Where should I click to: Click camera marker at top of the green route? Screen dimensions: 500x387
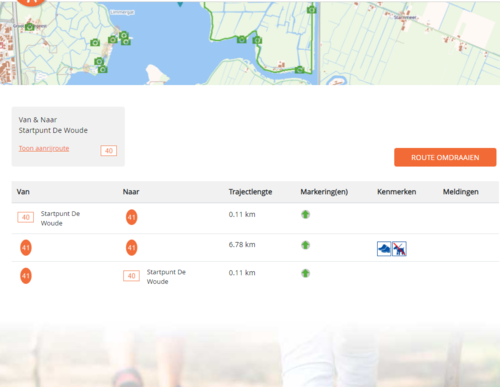(x=312, y=10)
